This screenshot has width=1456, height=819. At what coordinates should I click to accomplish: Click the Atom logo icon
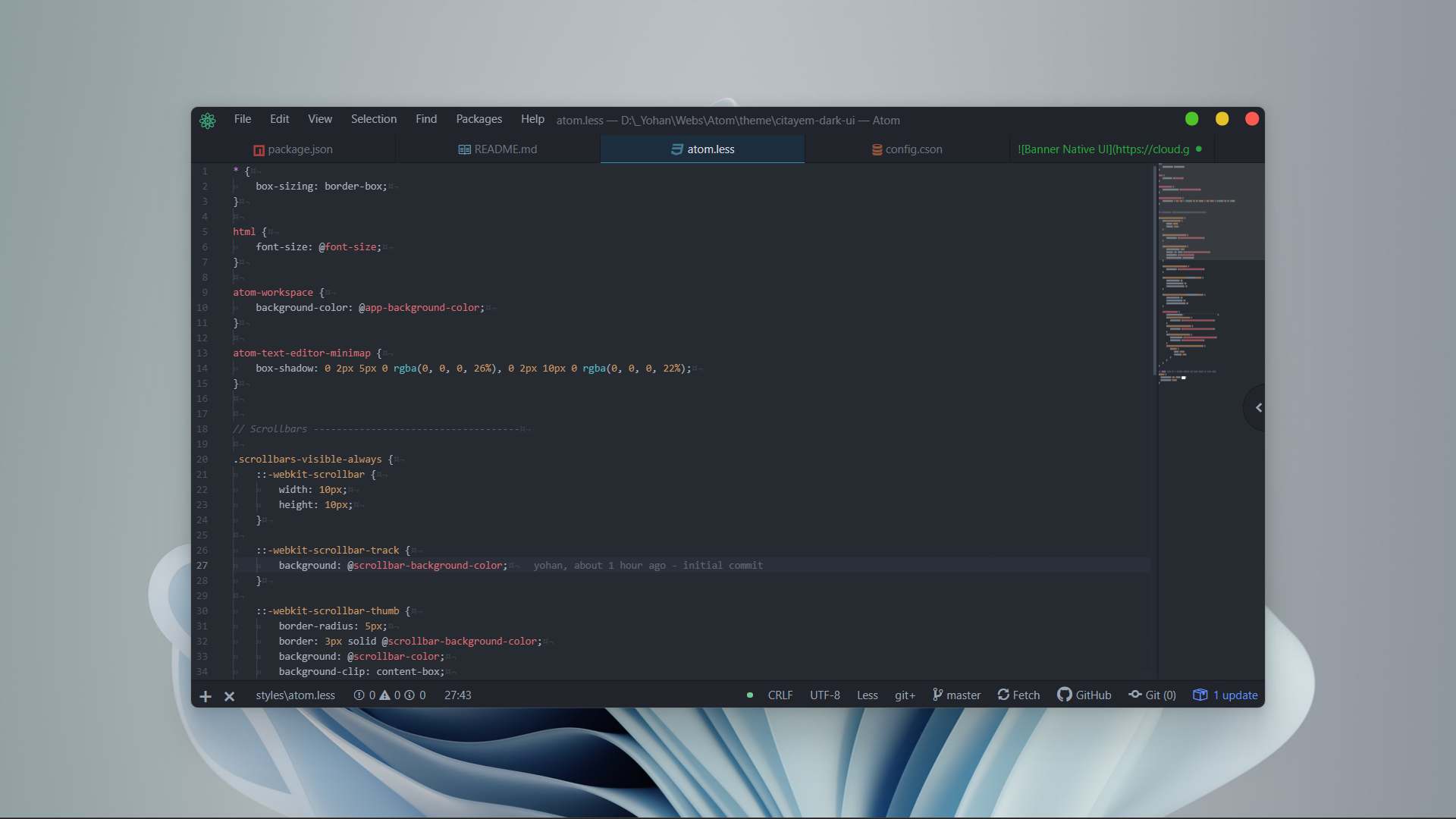[x=208, y=121]
